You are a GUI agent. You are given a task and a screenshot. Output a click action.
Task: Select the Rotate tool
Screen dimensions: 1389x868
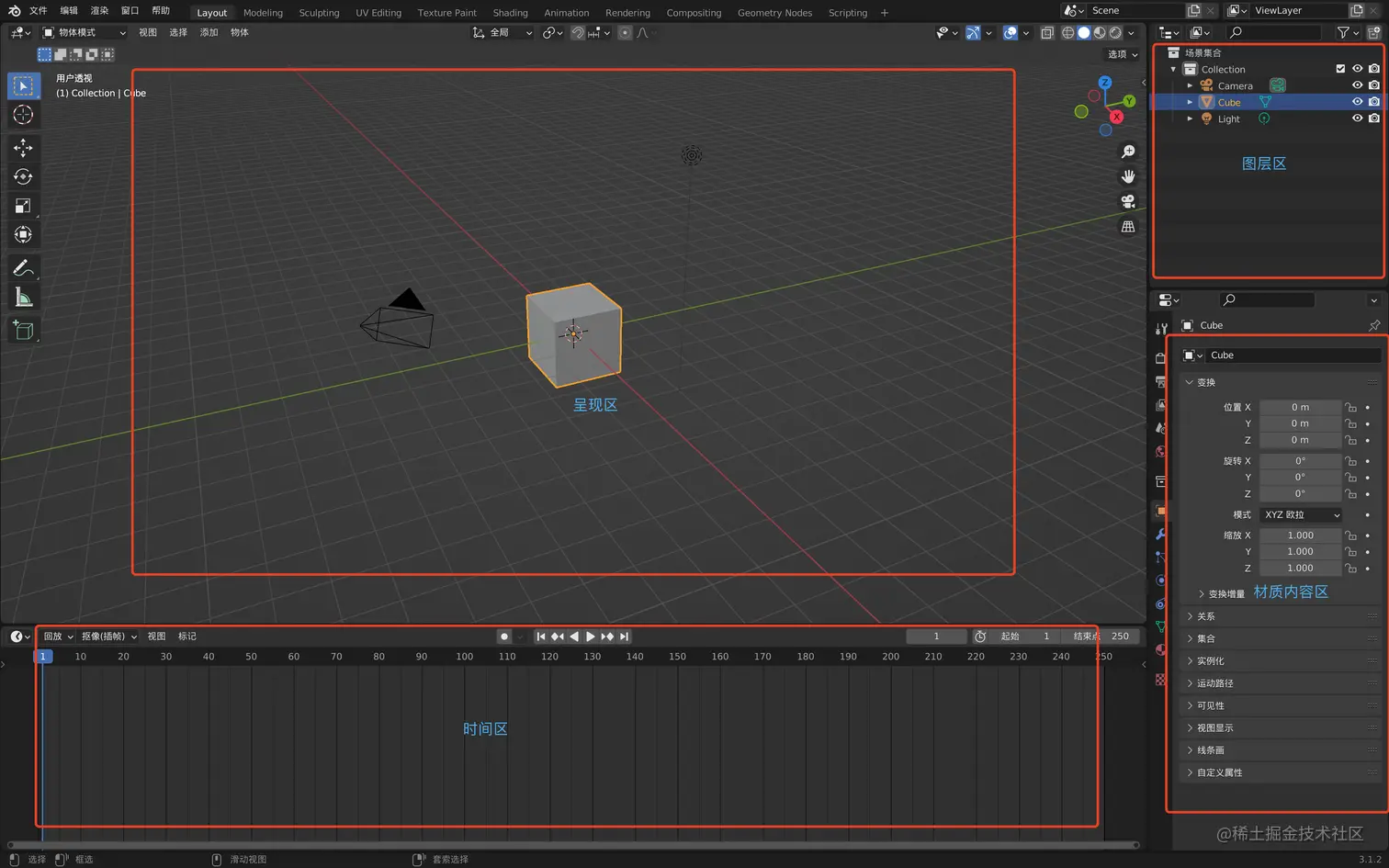click(23, 177)
